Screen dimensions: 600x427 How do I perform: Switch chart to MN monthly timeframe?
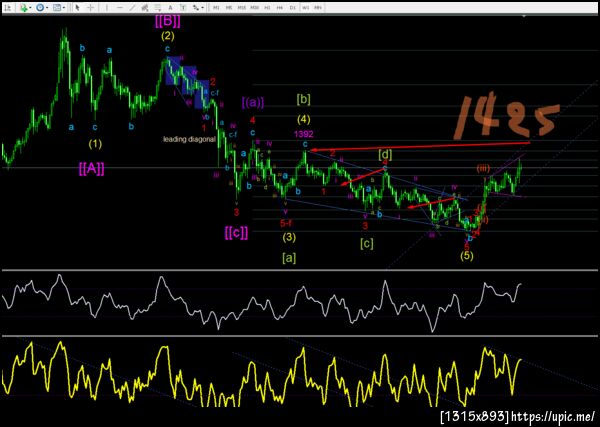pyautogui.click(x=318, y=8)
